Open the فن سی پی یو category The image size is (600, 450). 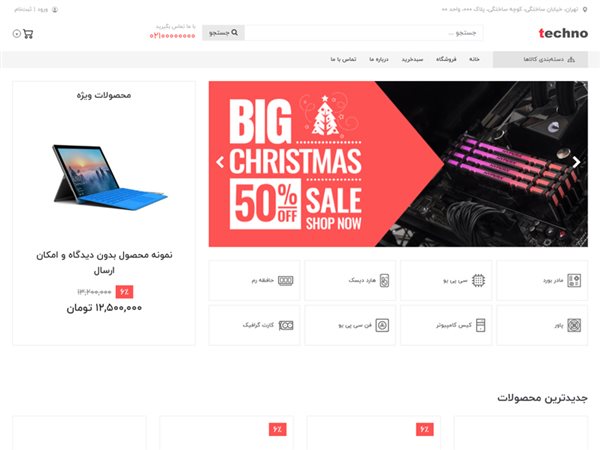tap(350, 325)
